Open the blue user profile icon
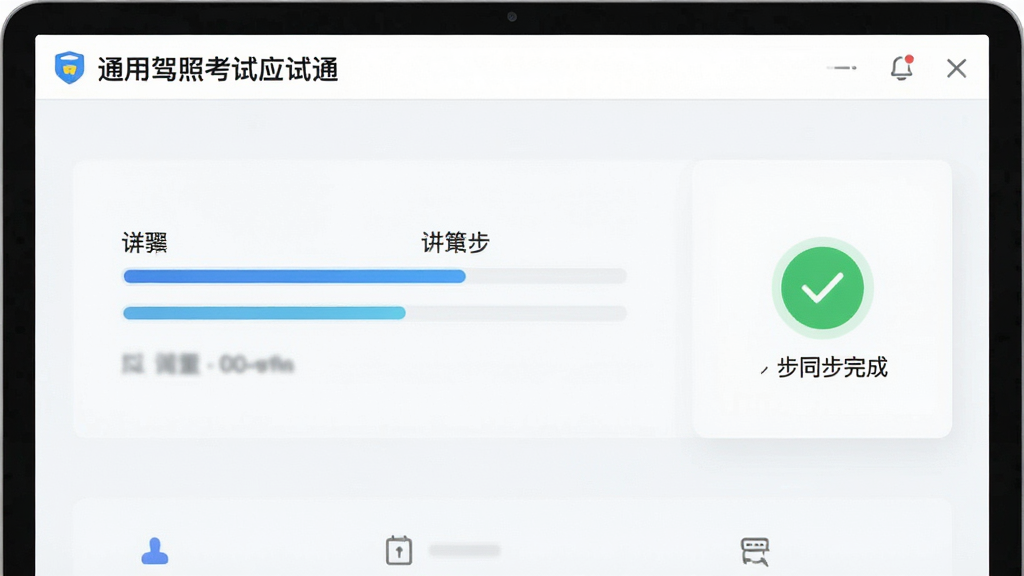This screenshot has width=1024, height=576. [x=155, y=551]
